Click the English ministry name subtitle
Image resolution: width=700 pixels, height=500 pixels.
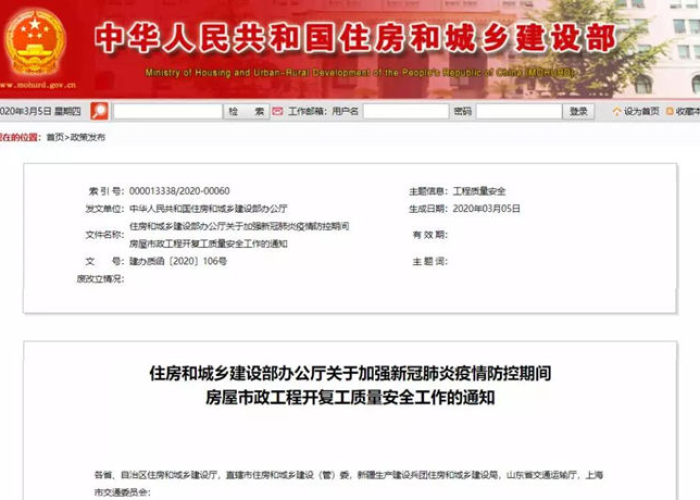point(360,72)
